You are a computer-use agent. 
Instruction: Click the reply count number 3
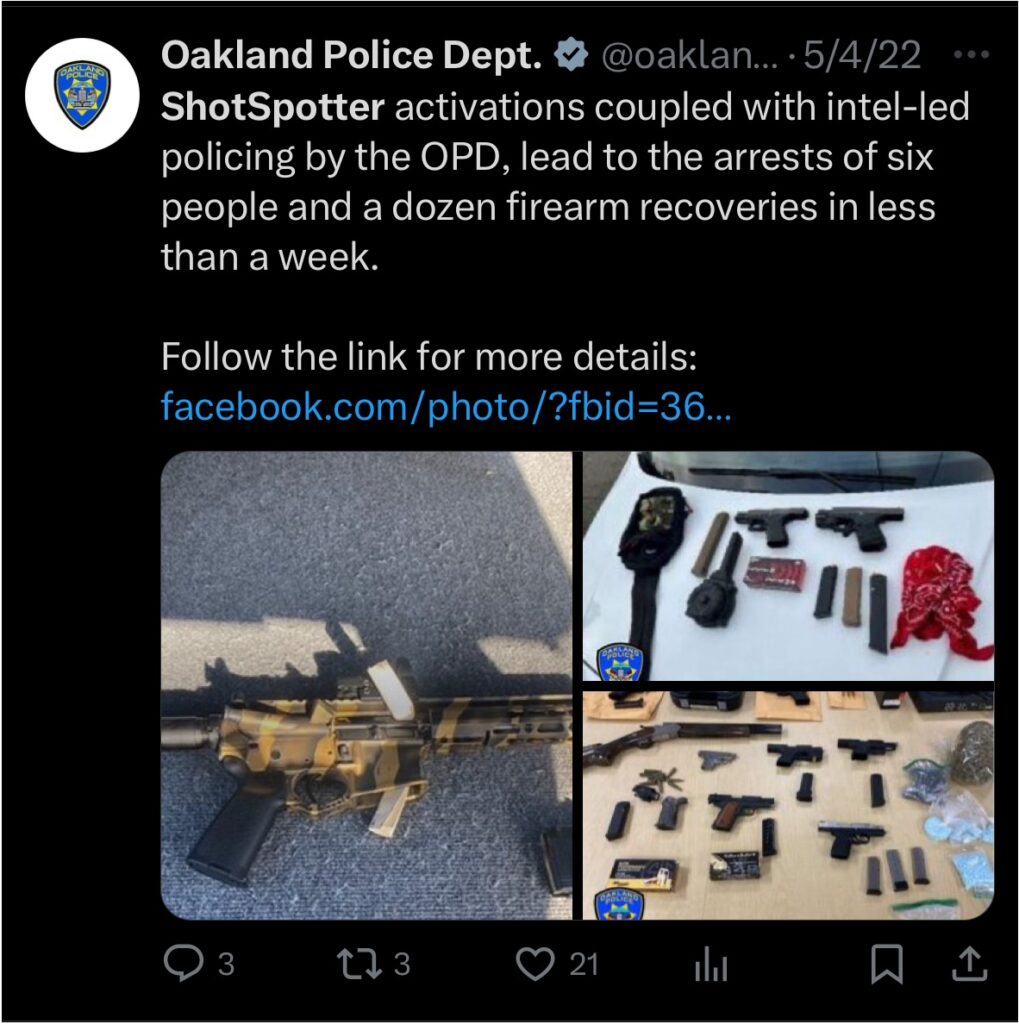pyautogui.click(x=226, y=964)
